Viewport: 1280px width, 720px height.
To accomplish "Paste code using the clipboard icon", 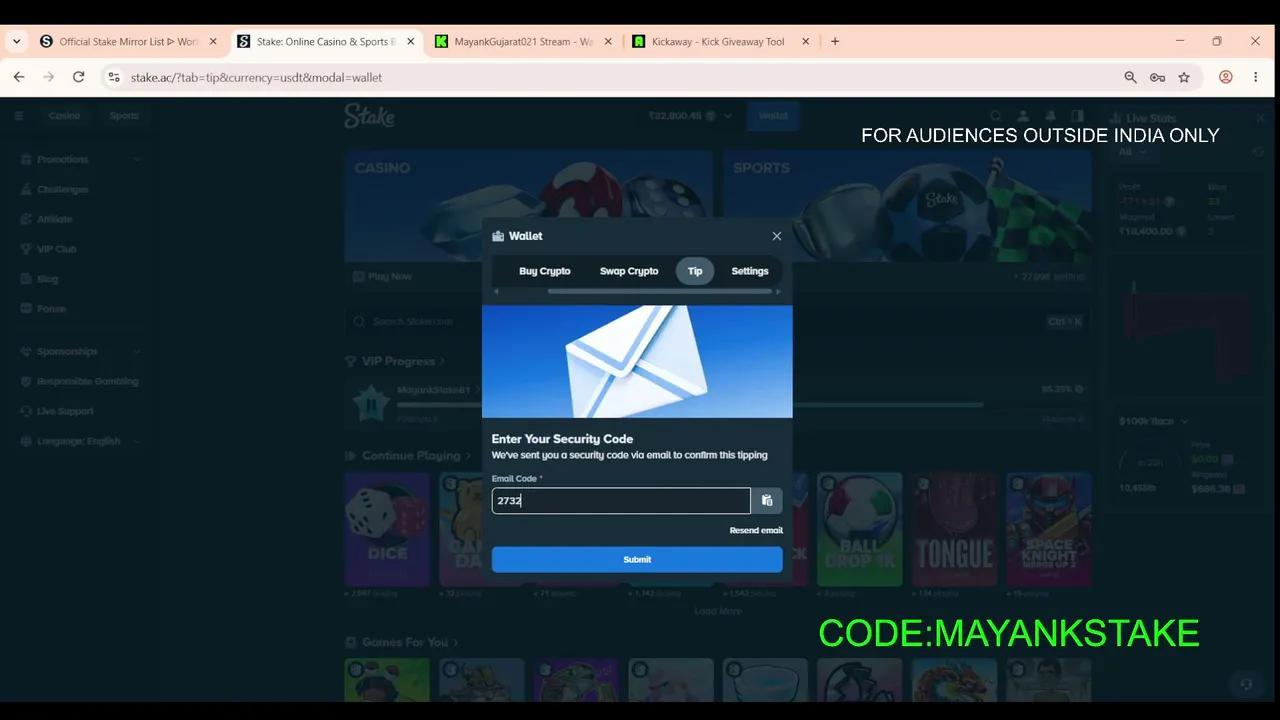I will tap(767, 501).
